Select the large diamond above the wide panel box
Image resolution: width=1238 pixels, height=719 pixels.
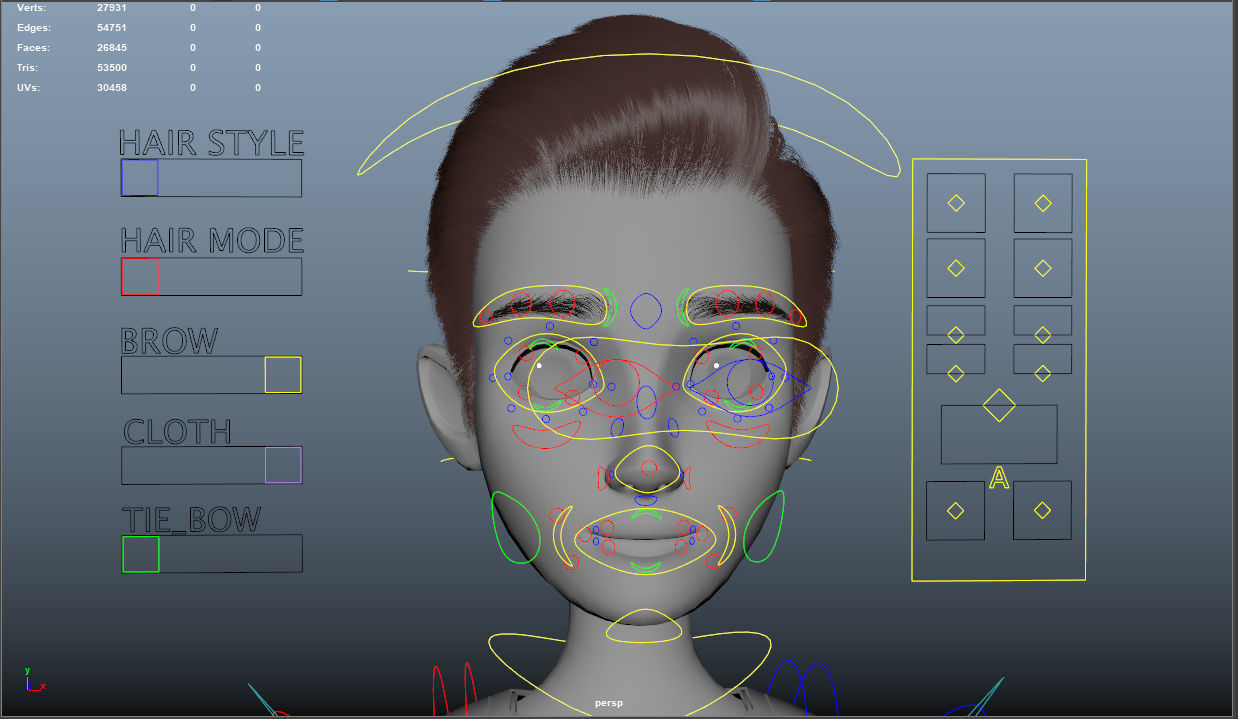pyautogui.click(x=999, y=405)
